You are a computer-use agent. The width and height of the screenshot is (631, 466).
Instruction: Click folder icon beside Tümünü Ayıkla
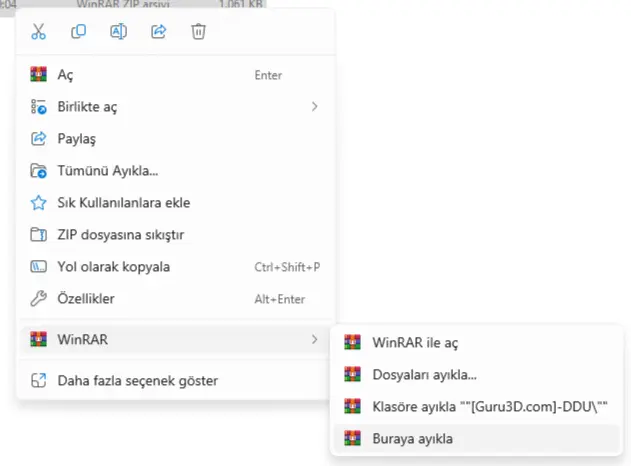click(x=38, y=171)
